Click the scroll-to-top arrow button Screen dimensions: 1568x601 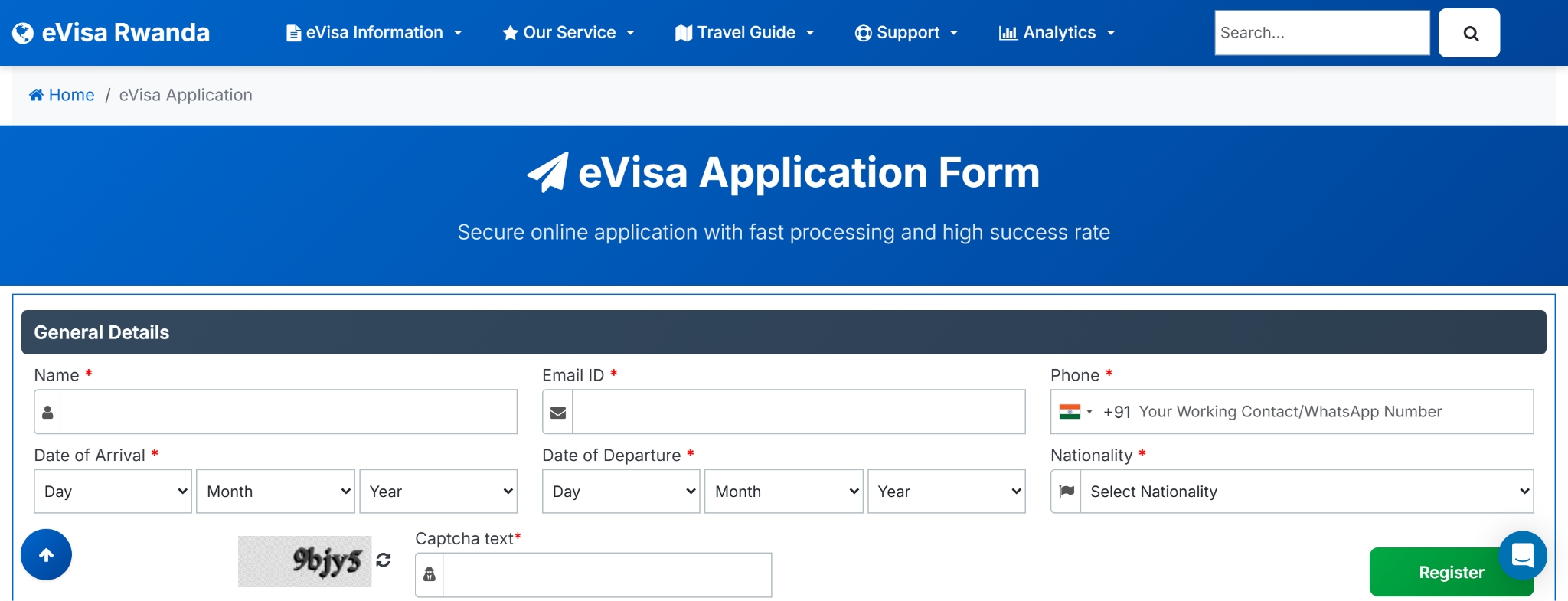pos(46,555)
